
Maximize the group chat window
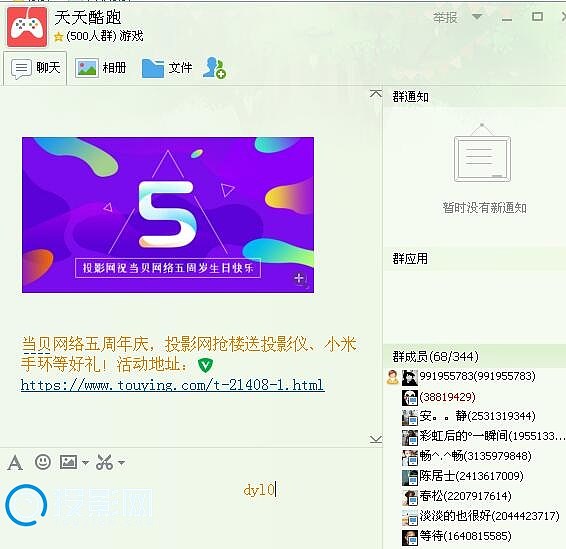pos(537,17)
